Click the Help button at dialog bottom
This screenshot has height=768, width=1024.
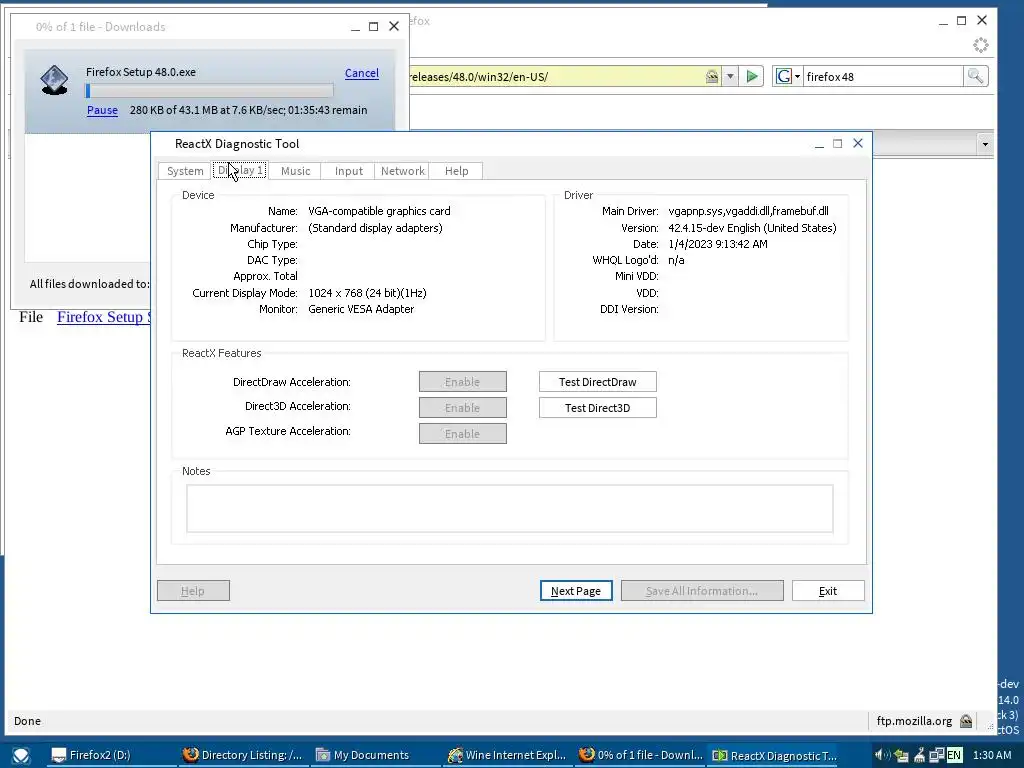193,590
